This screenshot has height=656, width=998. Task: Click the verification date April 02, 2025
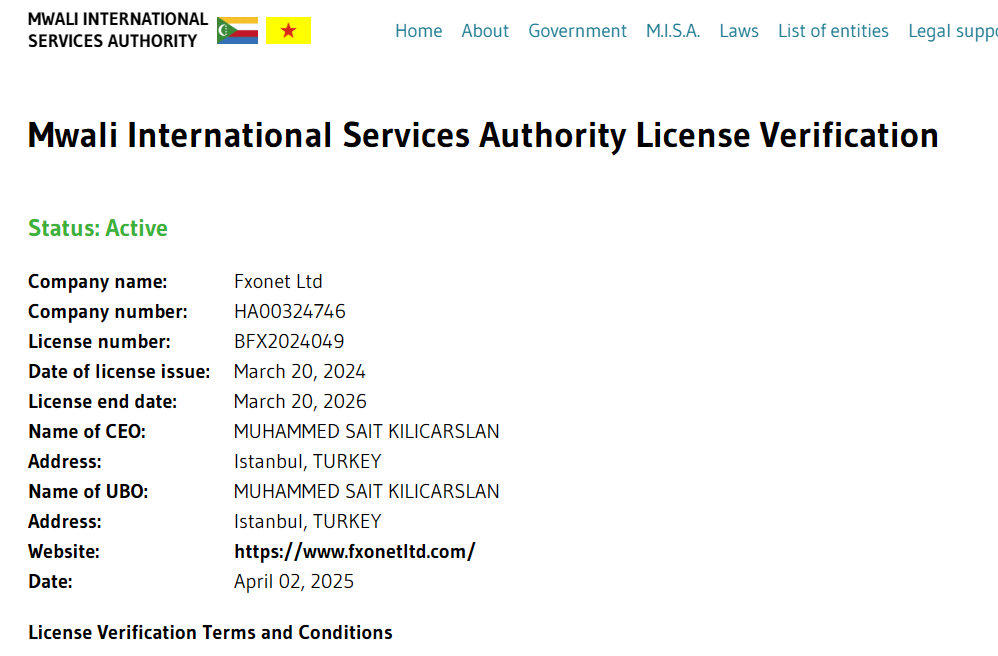click(294, 581)
